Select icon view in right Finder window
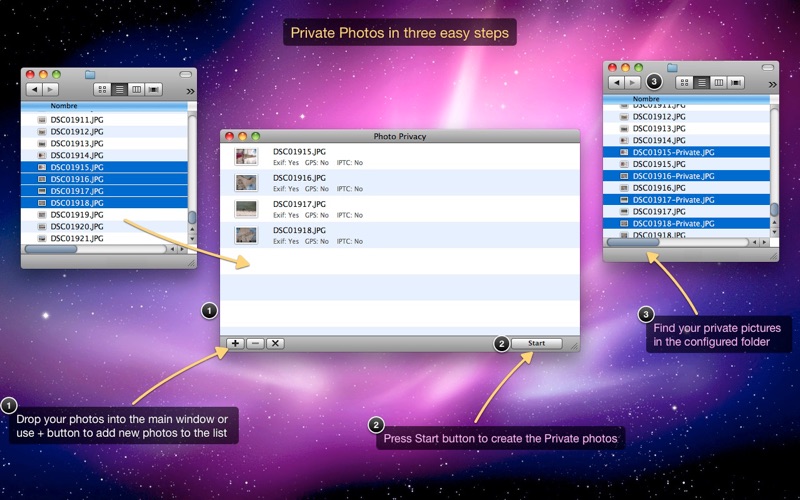This screenshot has height=500, width=800. pos(683,82)
